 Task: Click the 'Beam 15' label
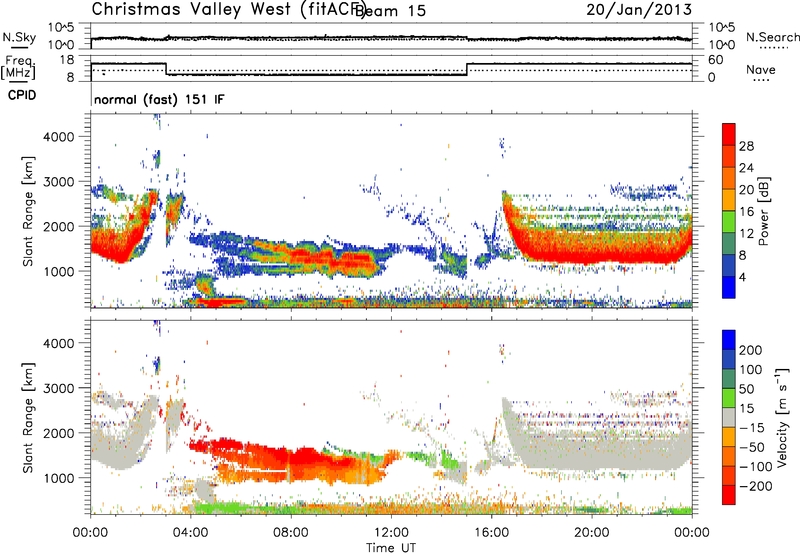[390, 10]
